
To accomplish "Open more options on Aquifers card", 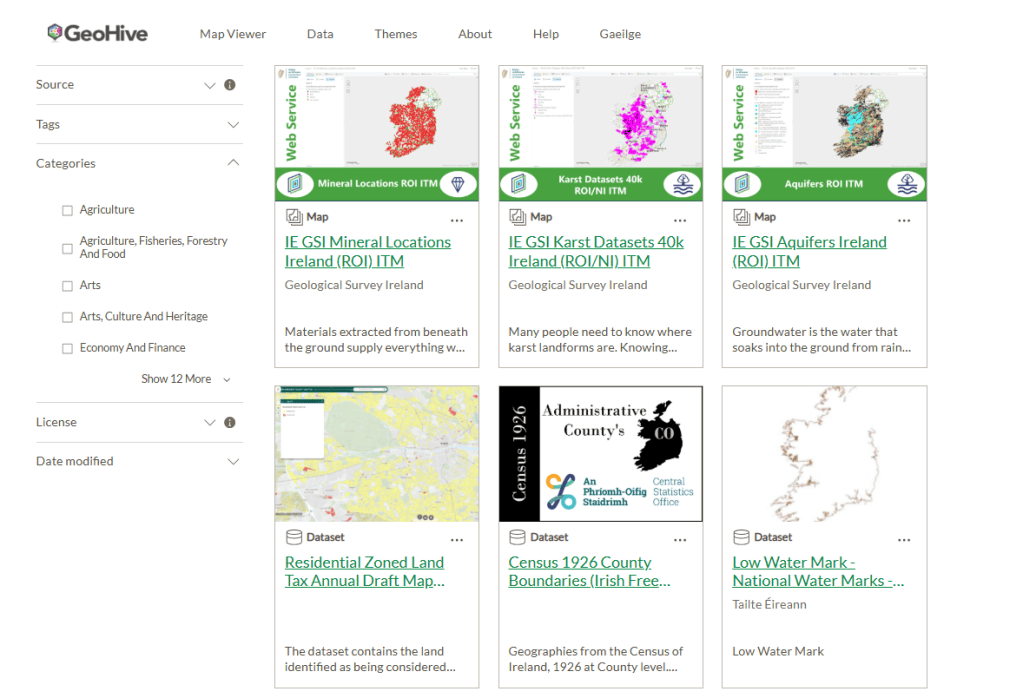I will [904, 220].
